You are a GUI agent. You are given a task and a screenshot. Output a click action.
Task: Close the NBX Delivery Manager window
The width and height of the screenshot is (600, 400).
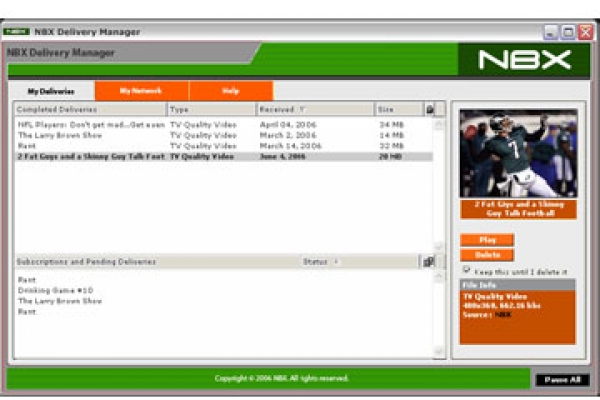tap(585, 32)
